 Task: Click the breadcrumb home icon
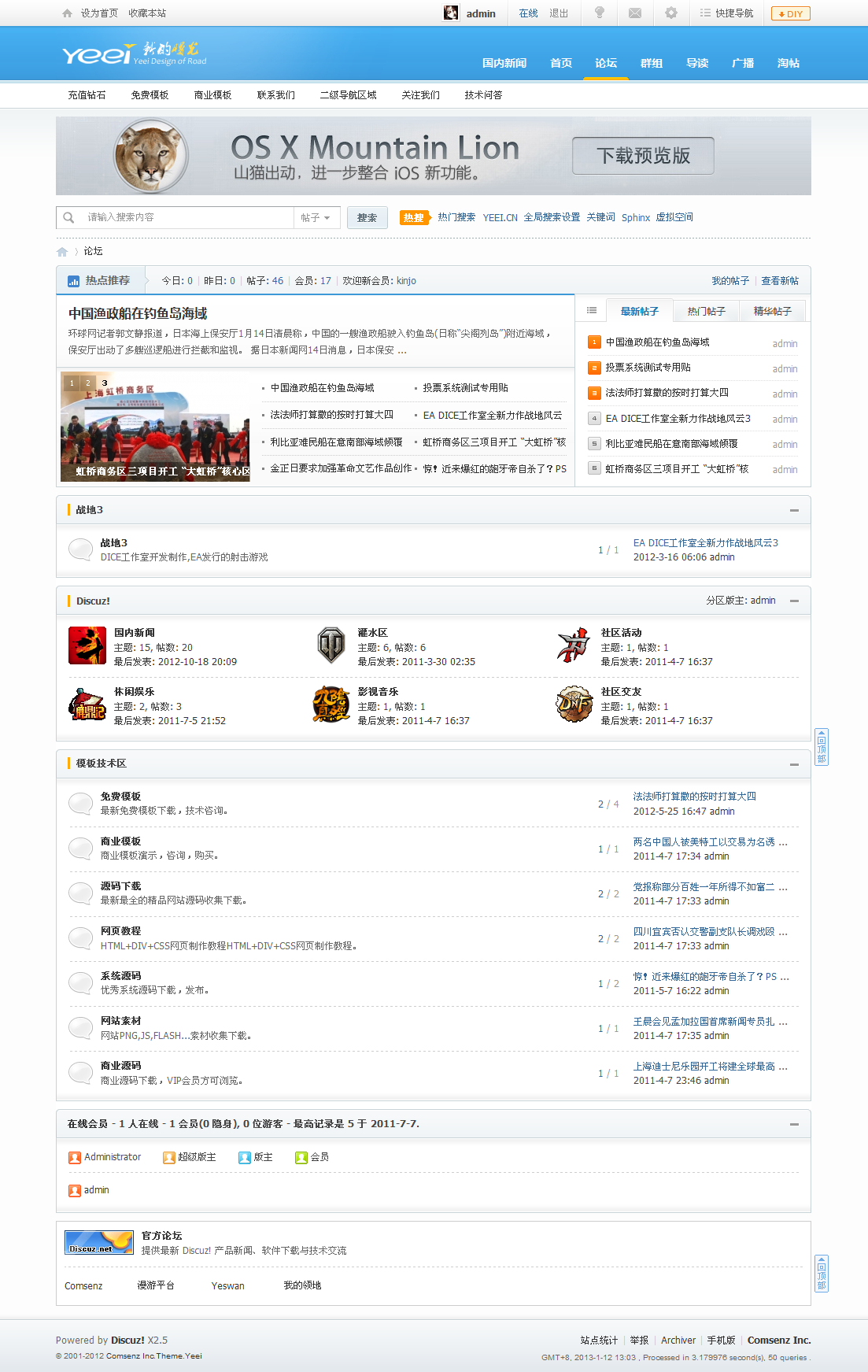pos(62,252)
